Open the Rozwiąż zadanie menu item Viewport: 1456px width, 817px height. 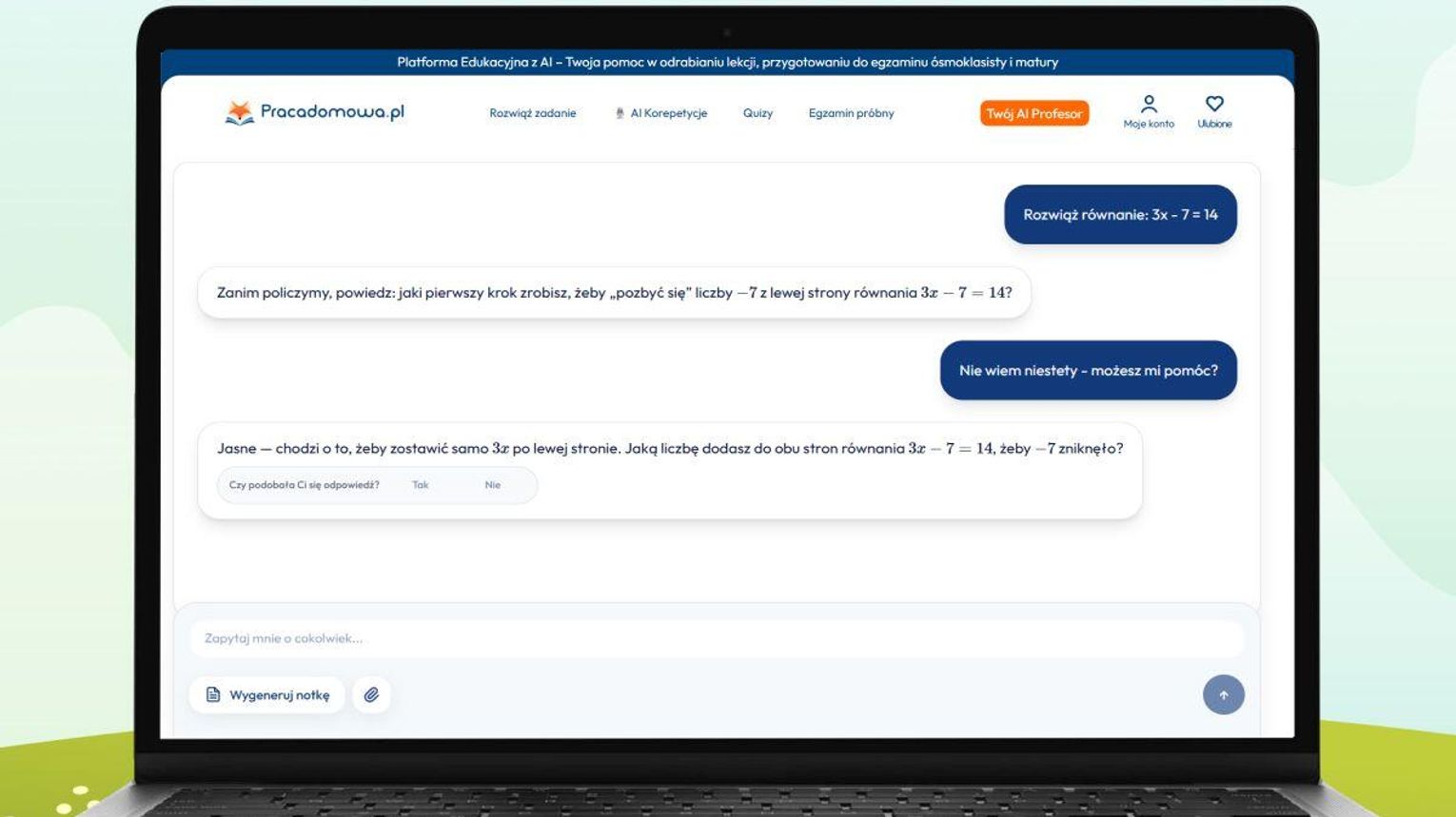coord(532,113)
